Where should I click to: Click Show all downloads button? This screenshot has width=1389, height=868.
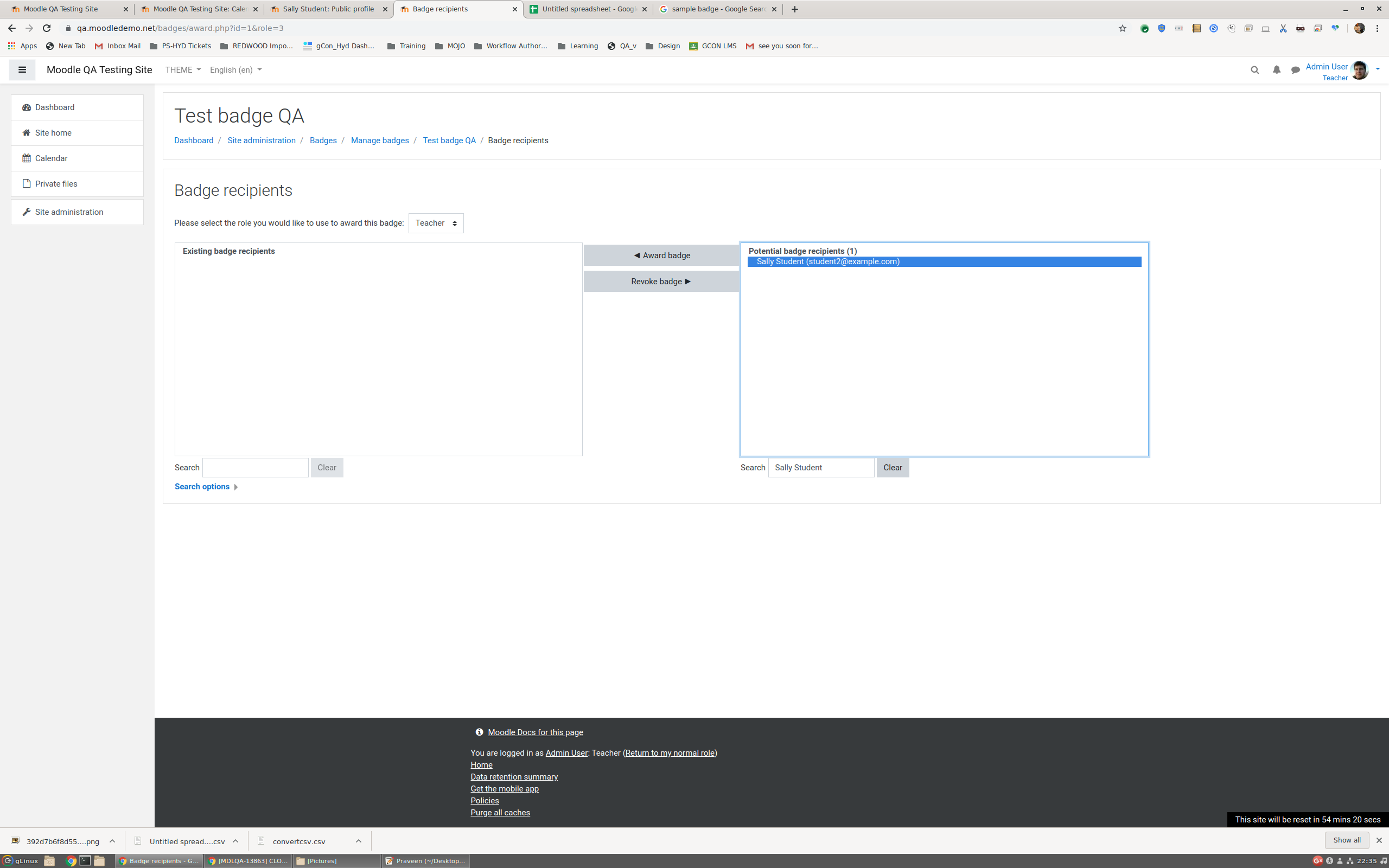pos(1347,840)
